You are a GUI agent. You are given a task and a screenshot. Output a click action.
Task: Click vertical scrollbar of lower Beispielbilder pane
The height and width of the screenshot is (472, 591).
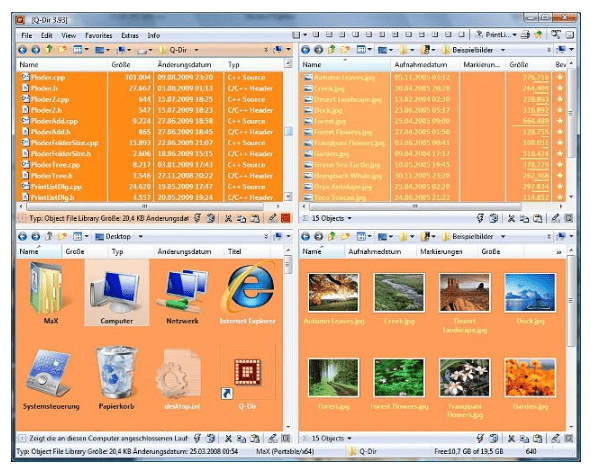pos(571,301)
